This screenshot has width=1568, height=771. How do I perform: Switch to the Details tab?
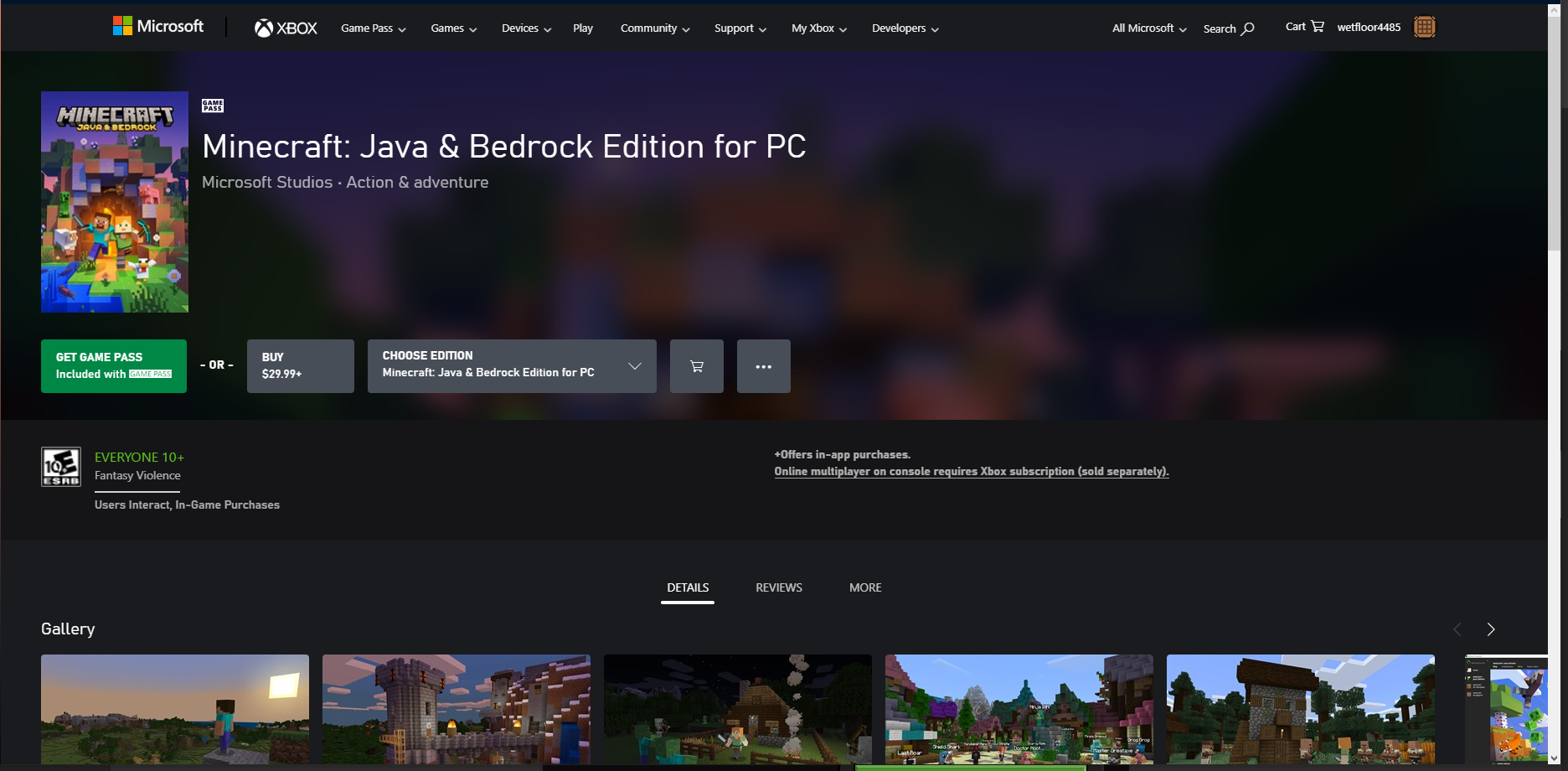point(688,587)
